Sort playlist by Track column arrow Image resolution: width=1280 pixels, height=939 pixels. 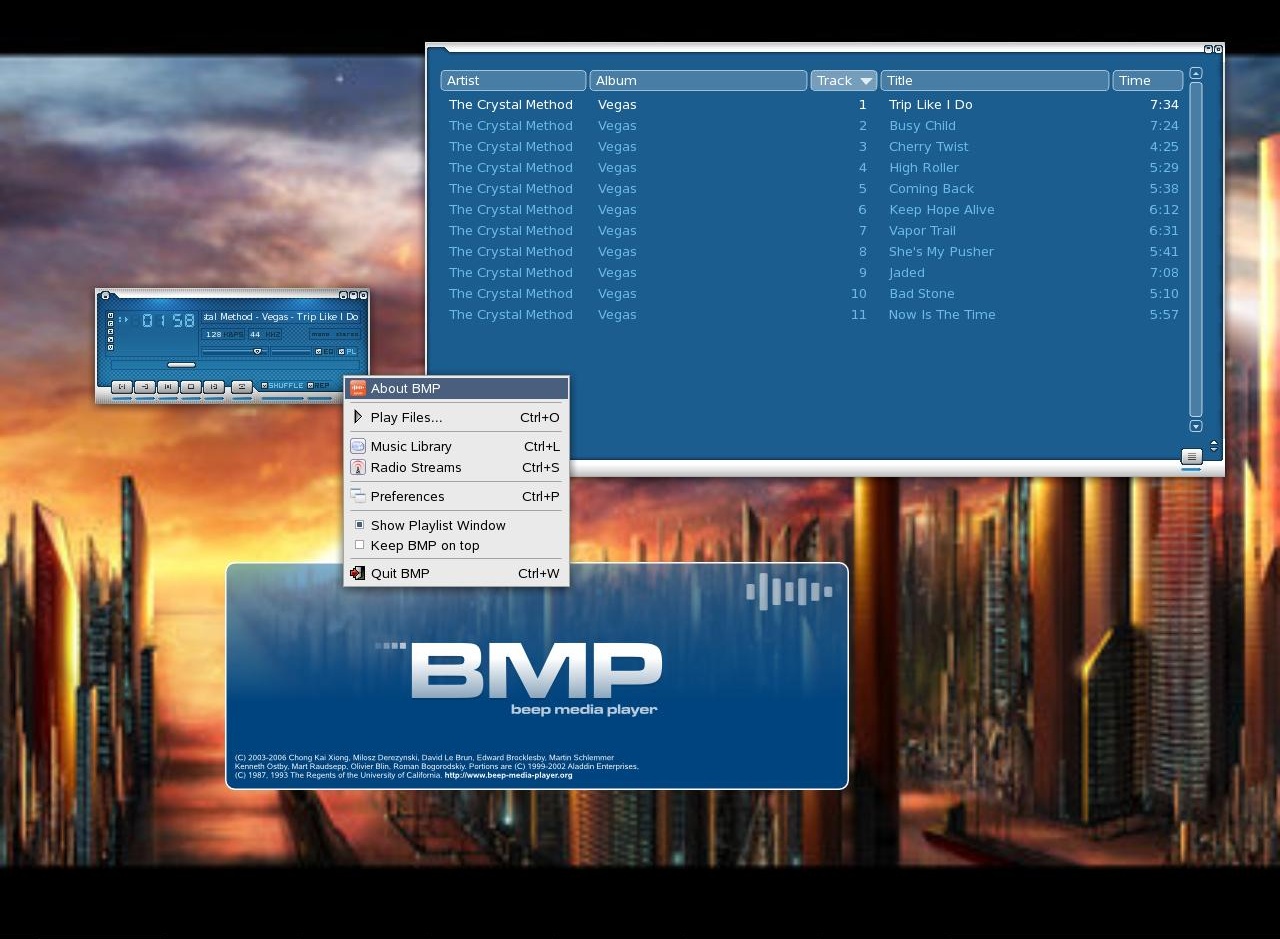point(866,81)
